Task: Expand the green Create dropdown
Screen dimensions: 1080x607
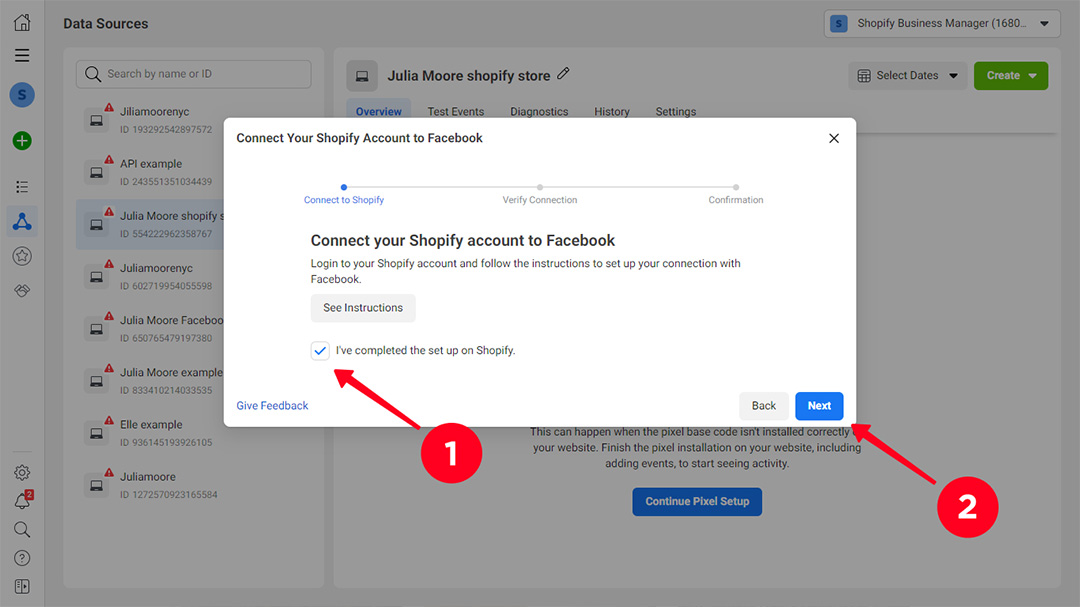Action: point(1010,76)
